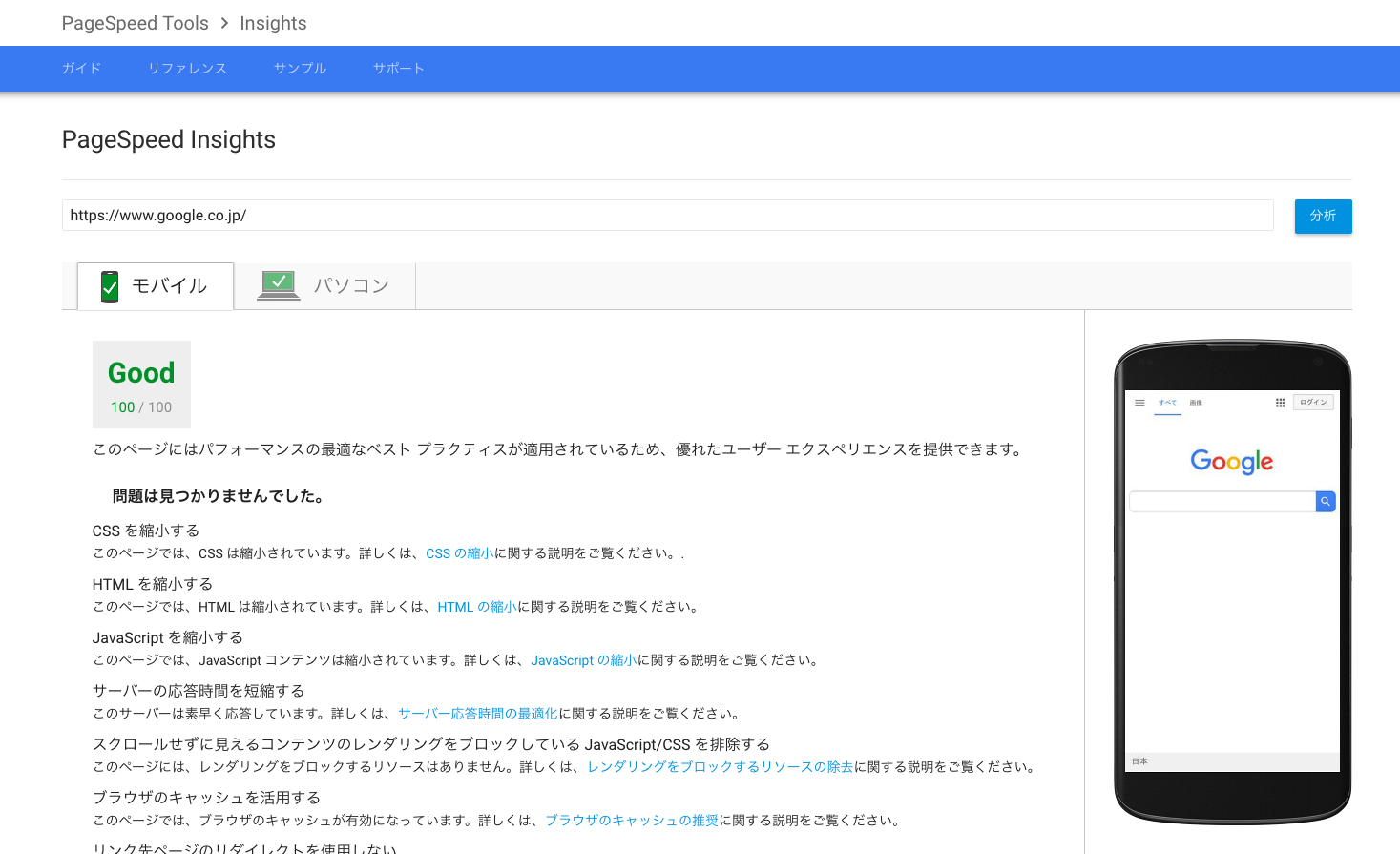Viewport: 1400px width, 854px height.
Task: Open the リファレンス navigation item
Action: tap(187, 69)
